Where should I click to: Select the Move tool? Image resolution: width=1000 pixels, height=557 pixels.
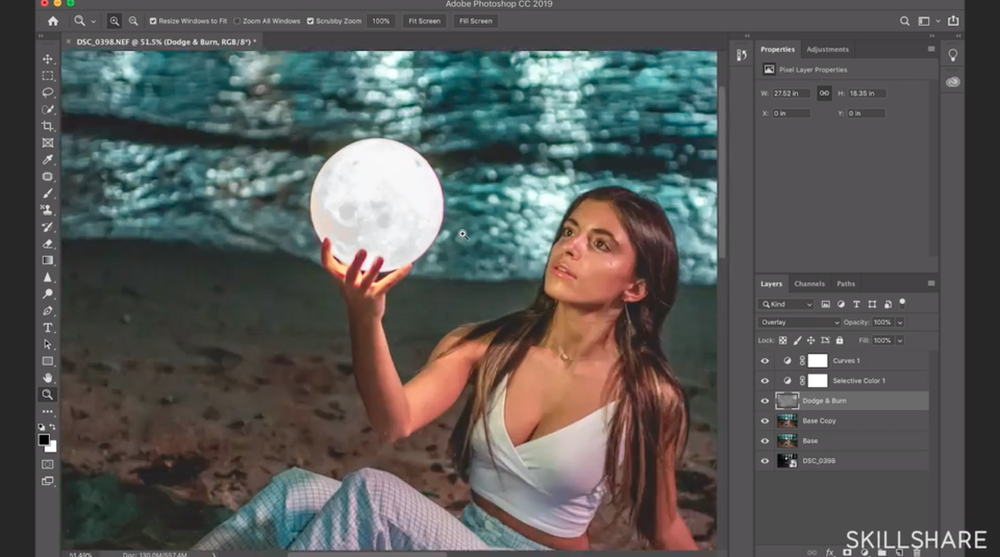point(47,59)
